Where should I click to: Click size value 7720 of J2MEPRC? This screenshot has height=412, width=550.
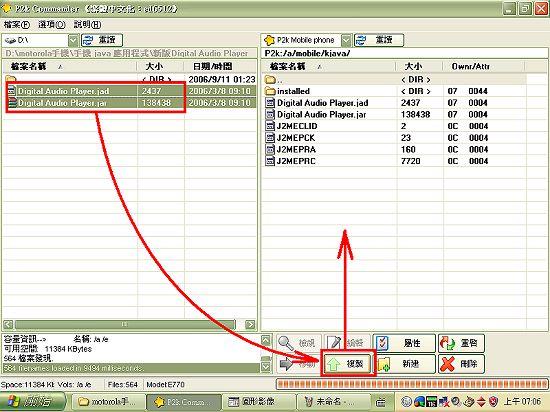click(410, 161)
